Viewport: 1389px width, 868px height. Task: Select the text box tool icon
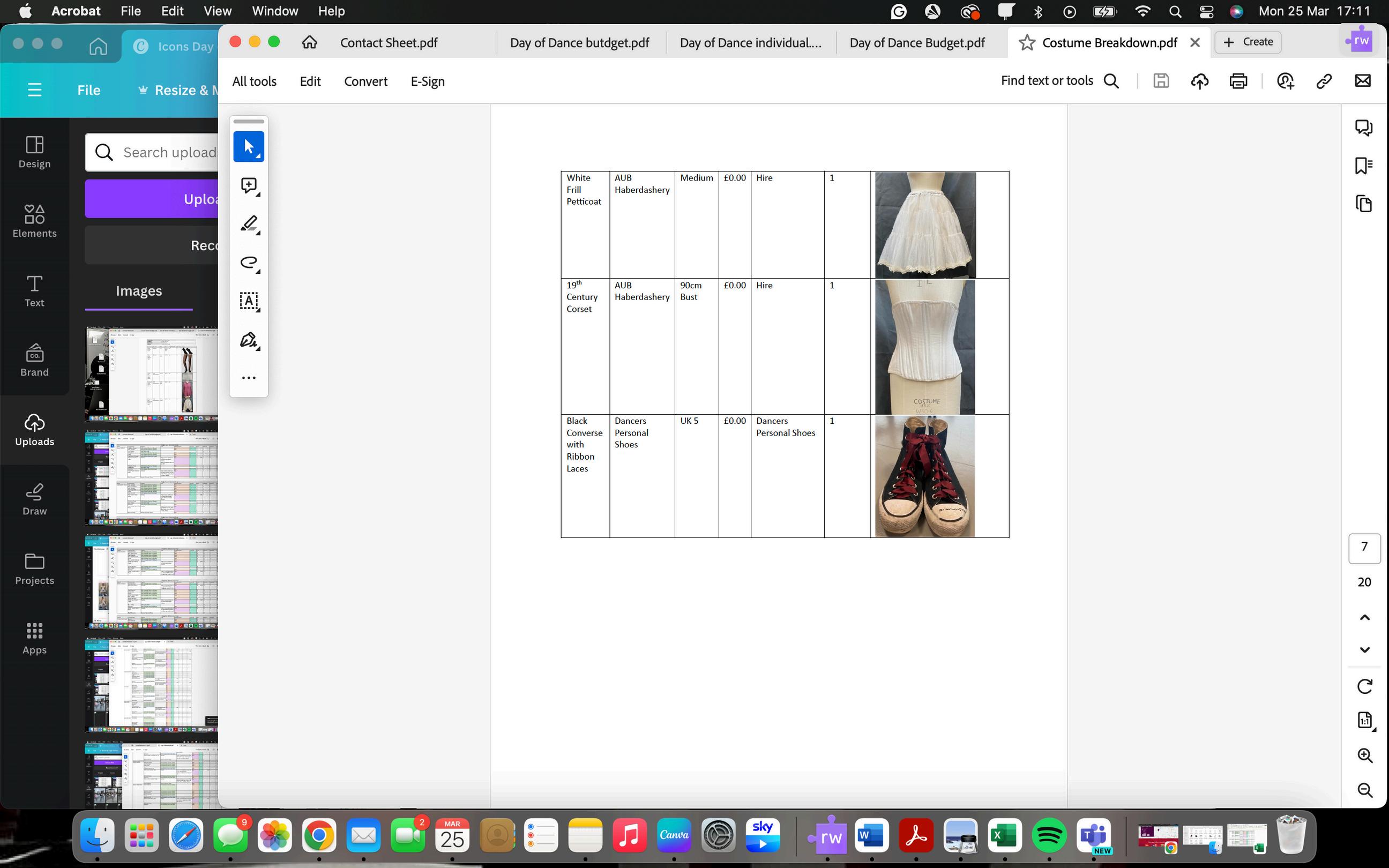pos(249,301)
